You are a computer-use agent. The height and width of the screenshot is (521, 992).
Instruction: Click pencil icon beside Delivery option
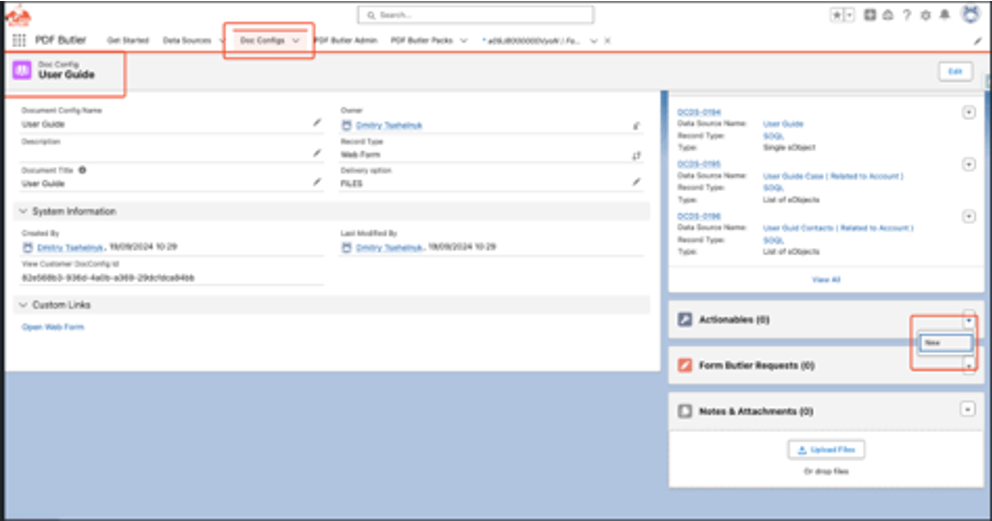coord(636,183)
